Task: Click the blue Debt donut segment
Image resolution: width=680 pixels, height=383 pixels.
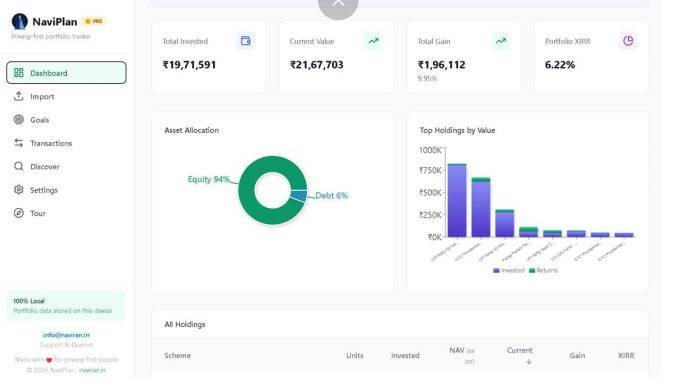Action: coord(298,195)
